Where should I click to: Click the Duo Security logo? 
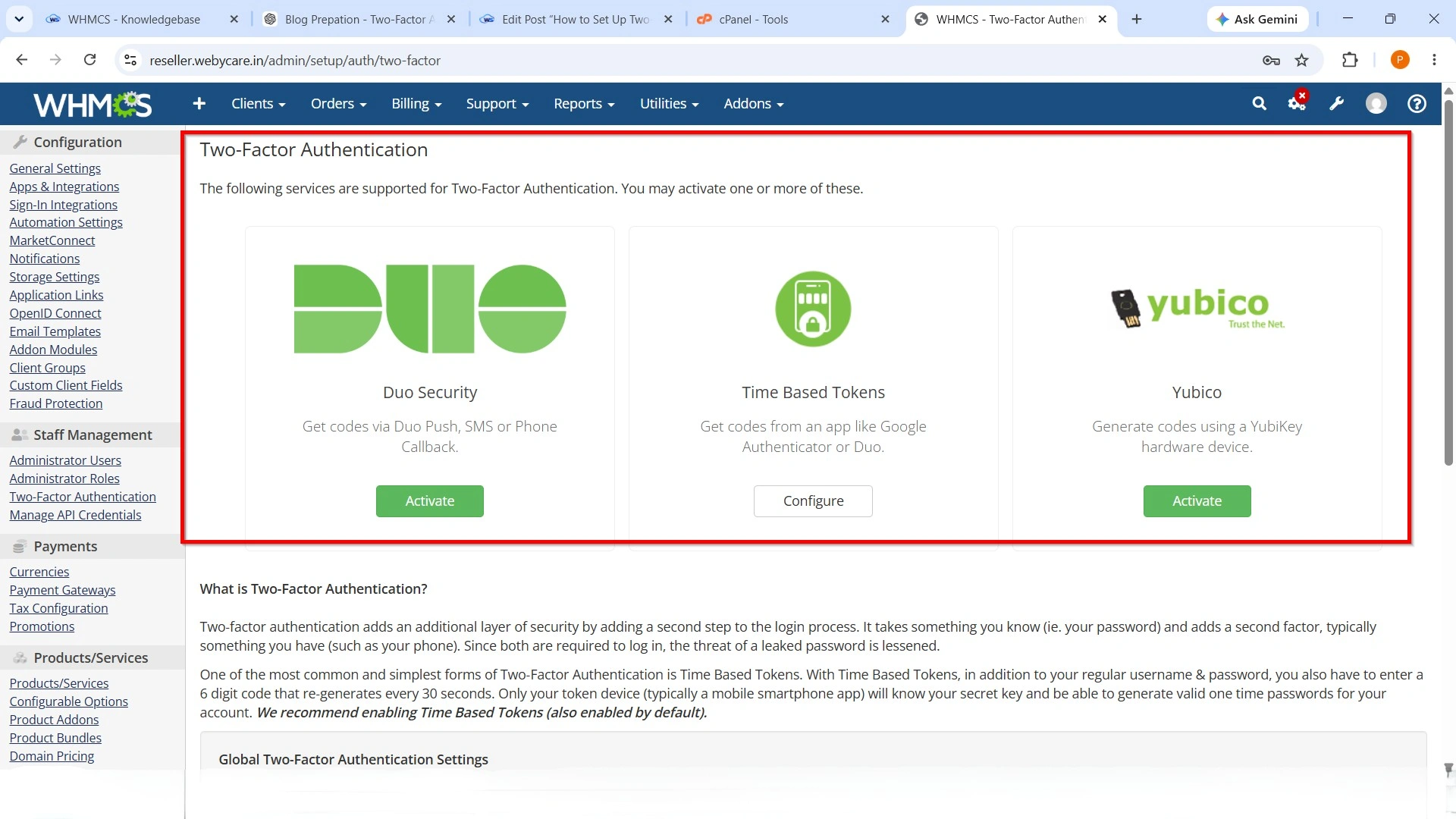point(430,309)
